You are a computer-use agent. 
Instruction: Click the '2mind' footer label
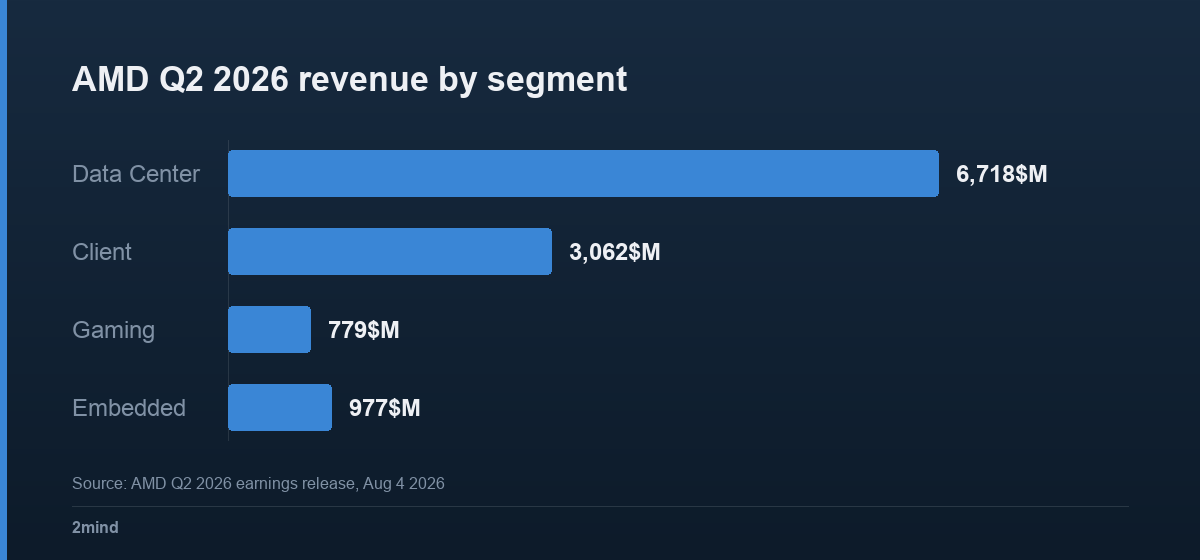point(95,528)
